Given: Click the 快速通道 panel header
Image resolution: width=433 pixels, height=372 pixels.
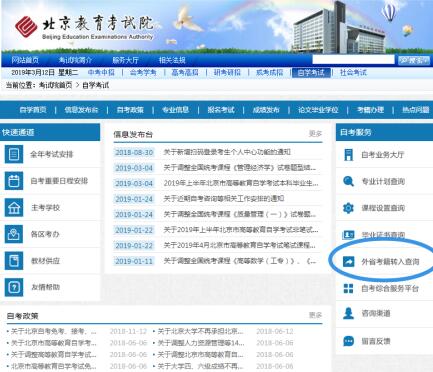Looking at the screenshot, I should coord(50,132).
